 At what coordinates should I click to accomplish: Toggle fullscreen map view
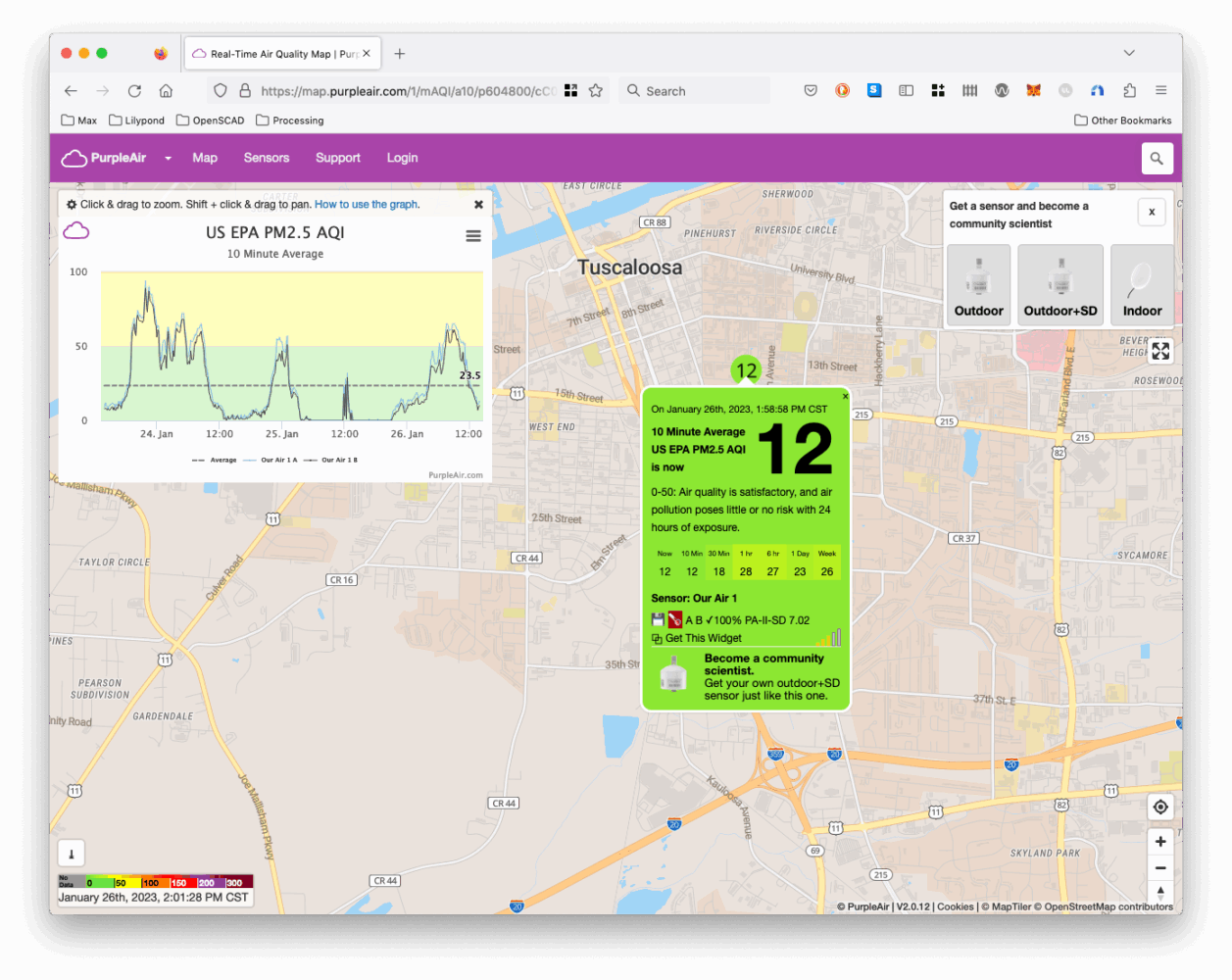(x=1160, y=351)
